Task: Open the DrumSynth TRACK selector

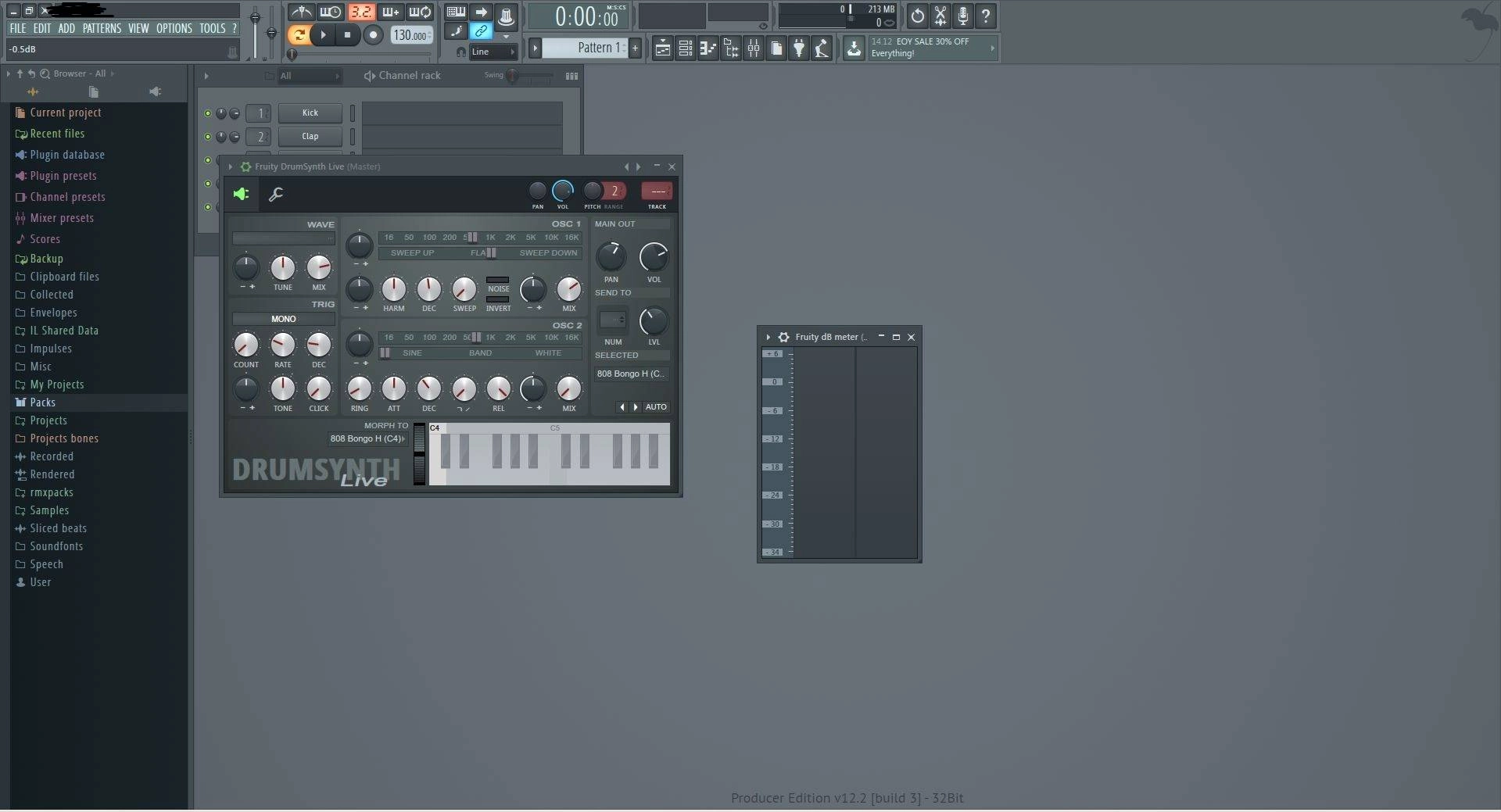Action: 657,191
